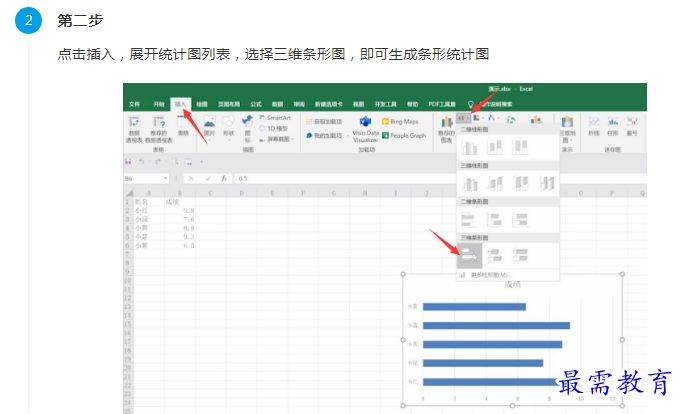Click the fx insert function button

click(224, 178)
